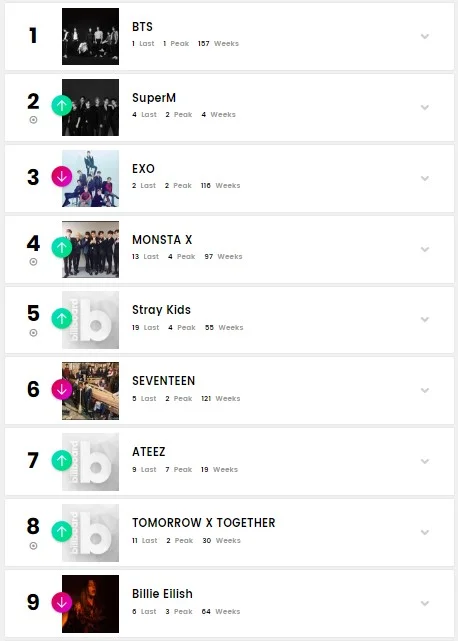Expand the EXO chart entry chevron

click(425, 178)
